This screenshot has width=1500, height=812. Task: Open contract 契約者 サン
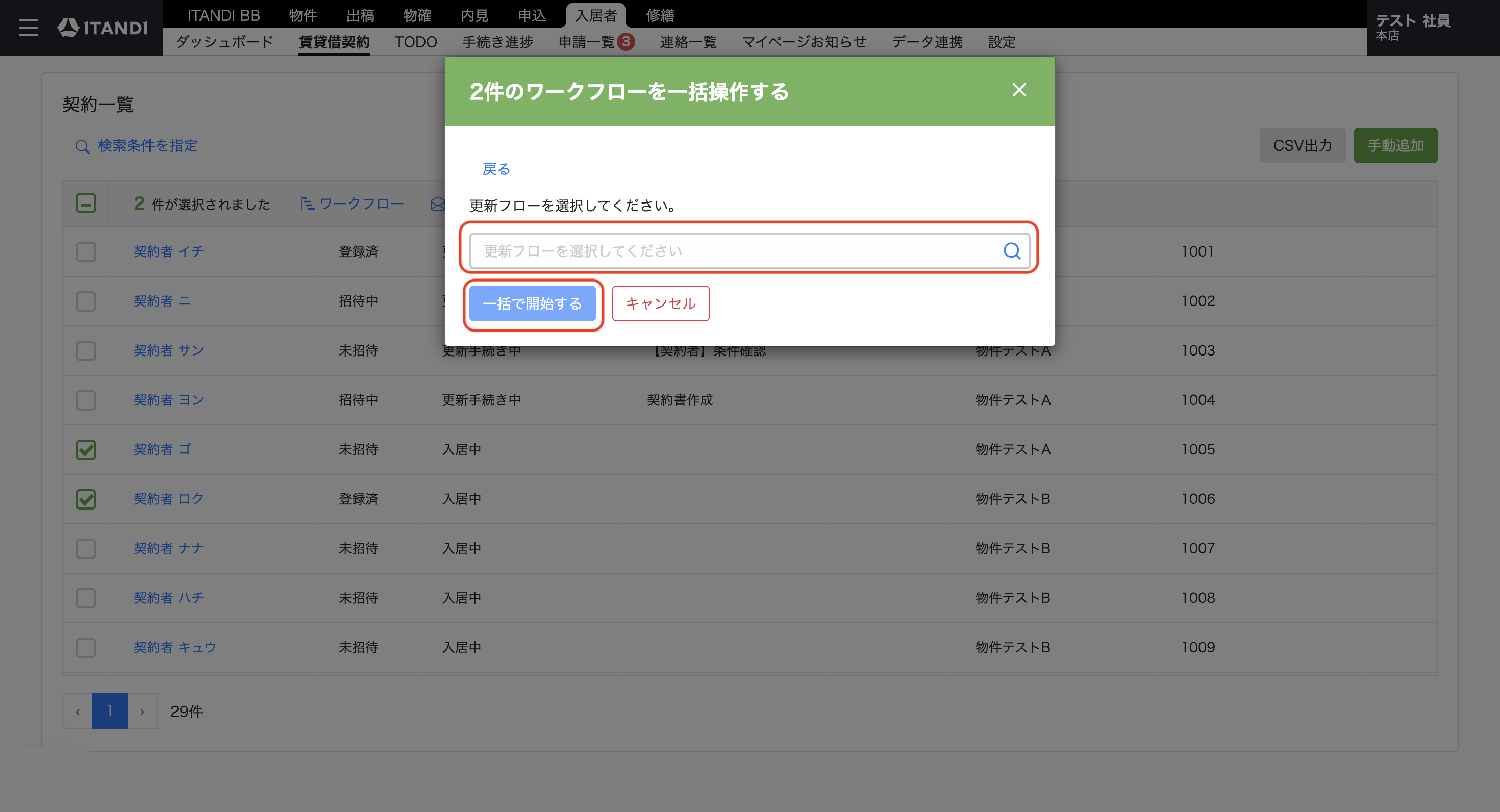pos(169,350)
